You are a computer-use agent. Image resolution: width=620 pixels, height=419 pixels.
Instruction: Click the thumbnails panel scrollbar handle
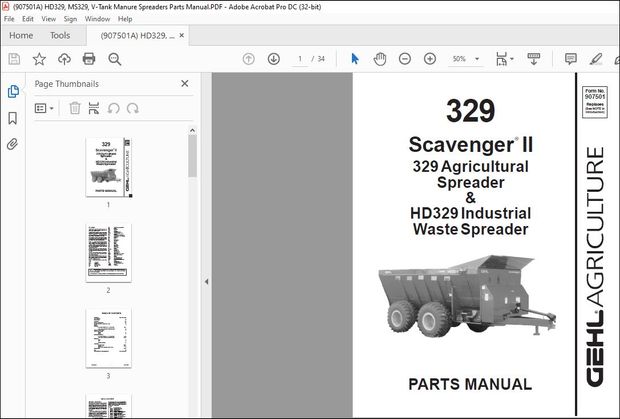click(192, 156)
